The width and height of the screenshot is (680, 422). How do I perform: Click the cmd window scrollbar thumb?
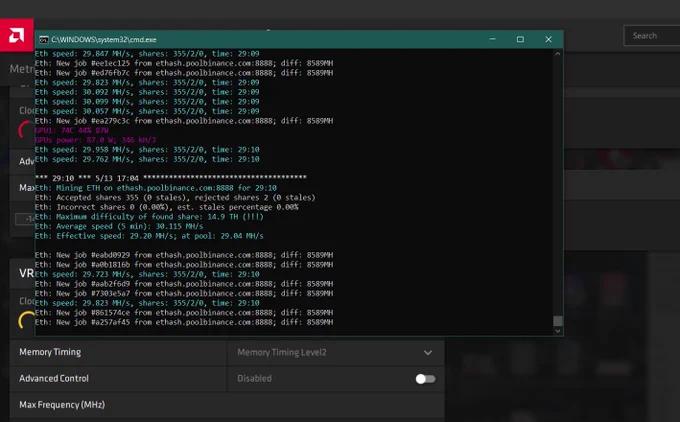[x=558, y=321]
